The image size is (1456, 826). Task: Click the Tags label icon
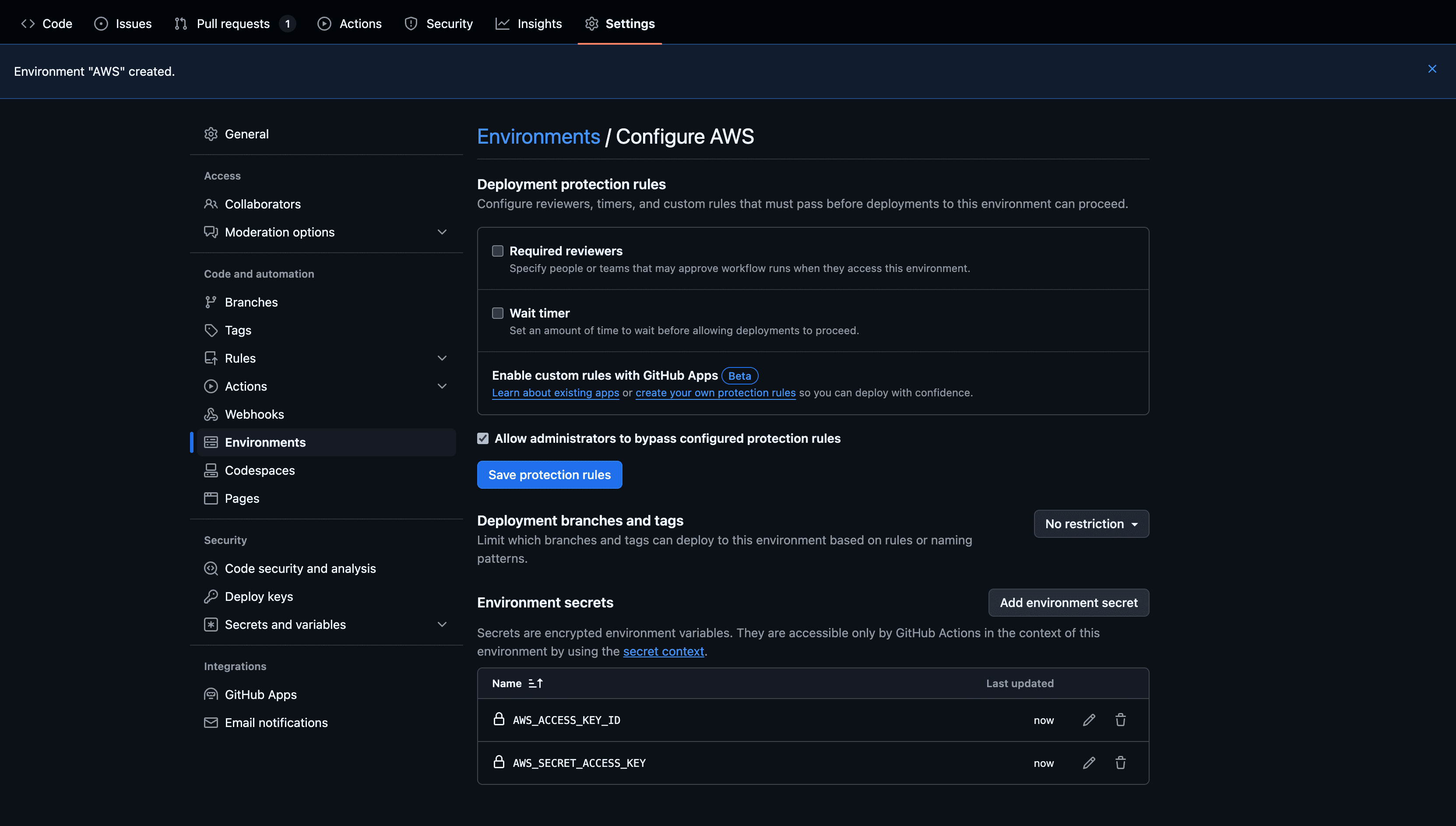pos(211,330)
